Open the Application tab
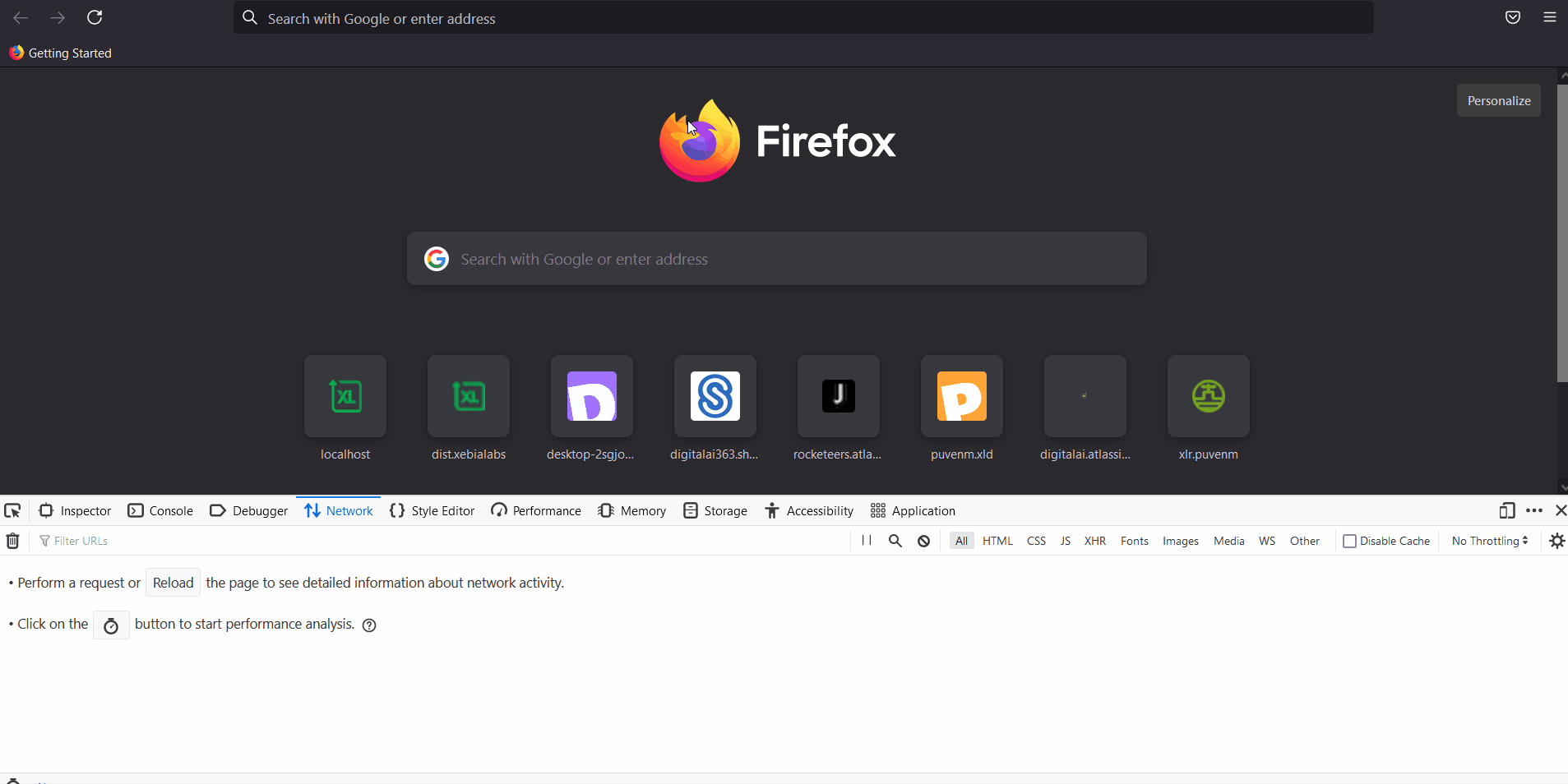The width and height of the screenshot is (1568, 784). coord(913,510)
